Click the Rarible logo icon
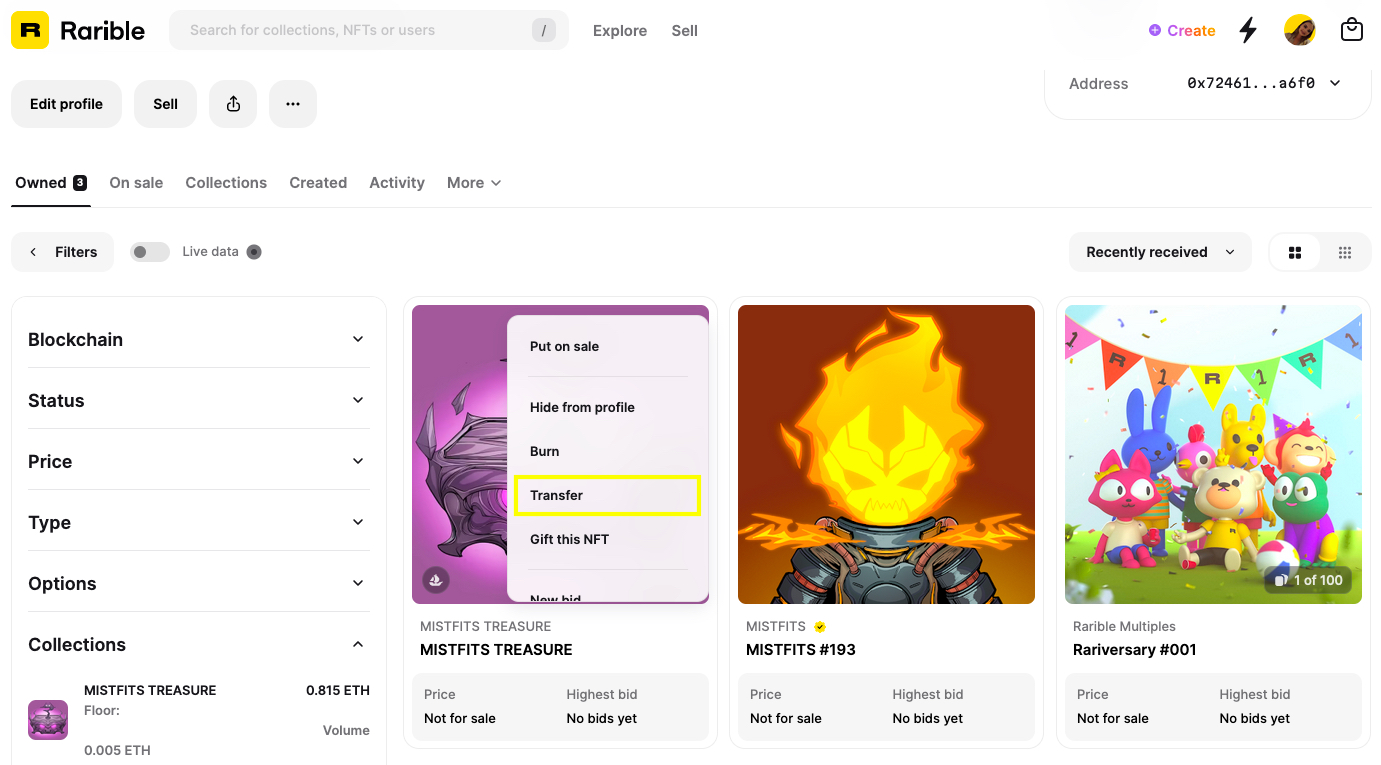This screenshot has height=765, width=1381. point(30,30)
